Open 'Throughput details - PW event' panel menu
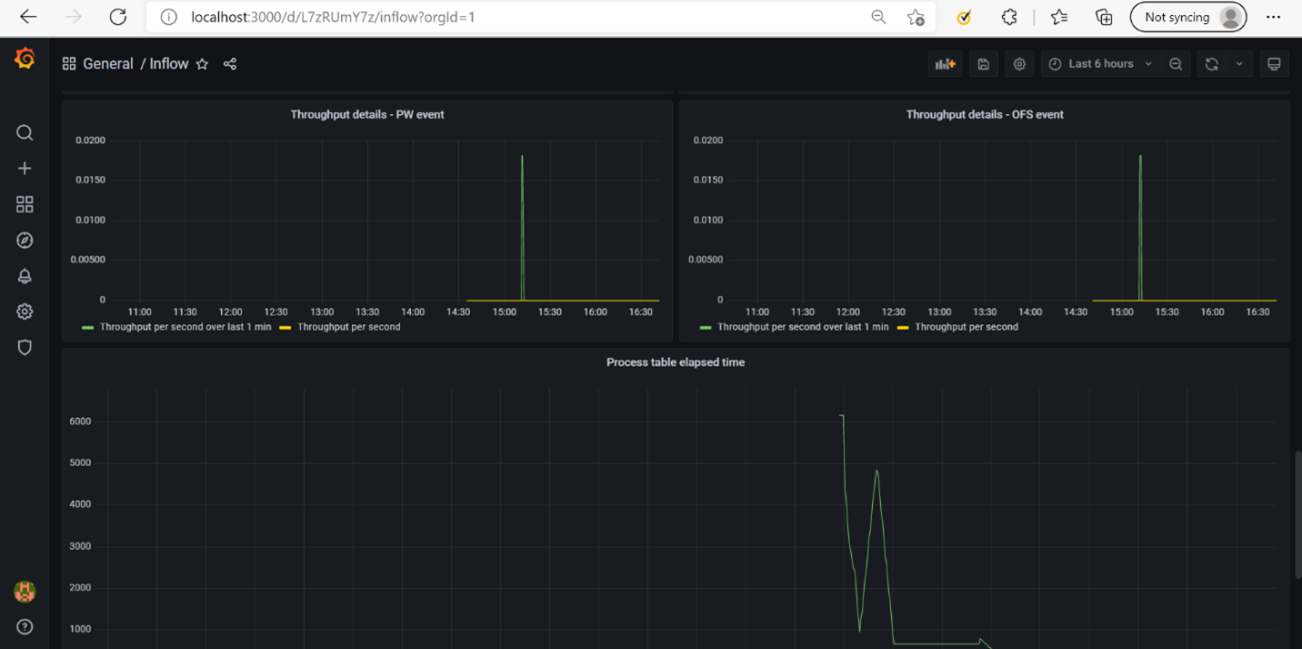The width and height of the screenshot is (1302, 649). [367, 114]
